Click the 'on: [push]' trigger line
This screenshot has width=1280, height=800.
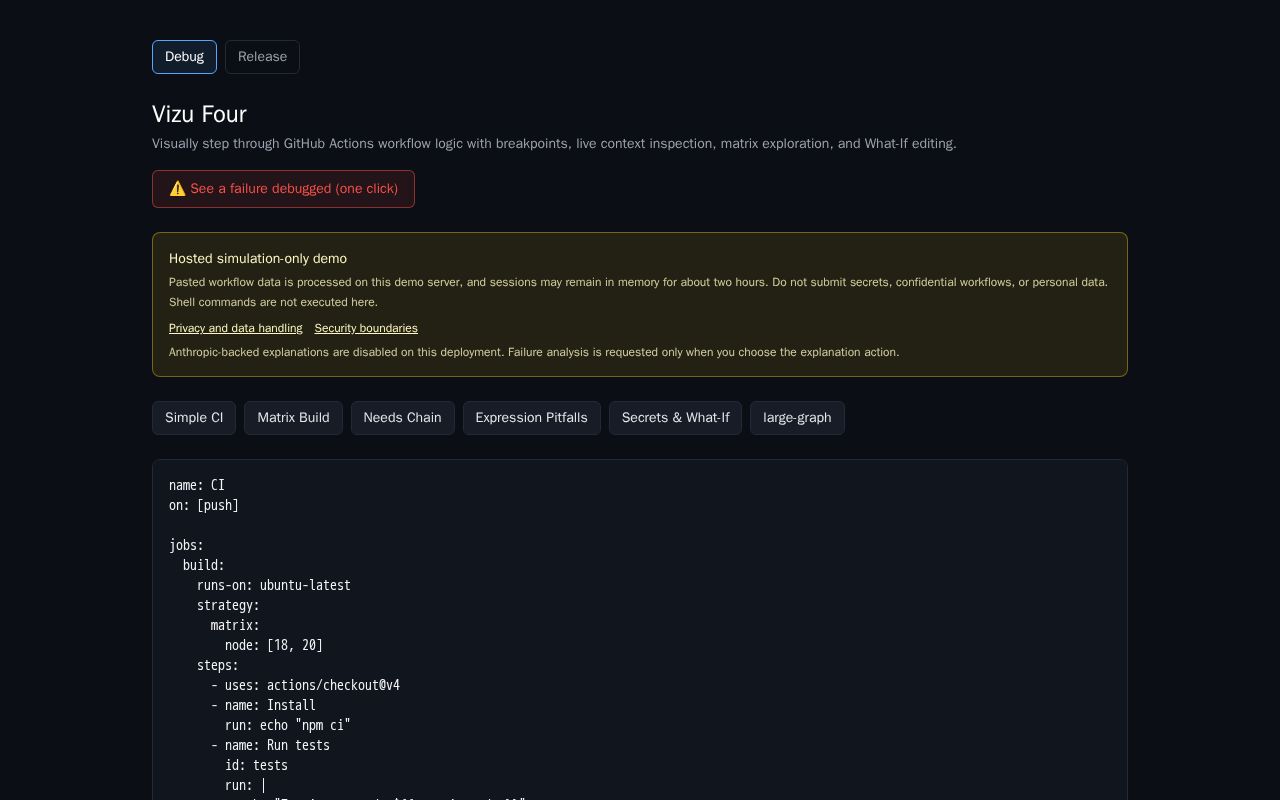click(204, 505)
